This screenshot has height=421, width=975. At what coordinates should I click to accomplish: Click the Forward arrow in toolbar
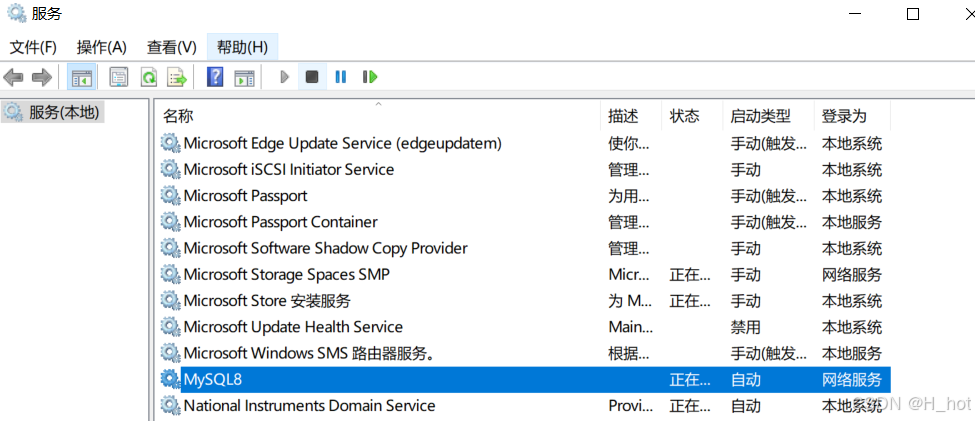42,77
